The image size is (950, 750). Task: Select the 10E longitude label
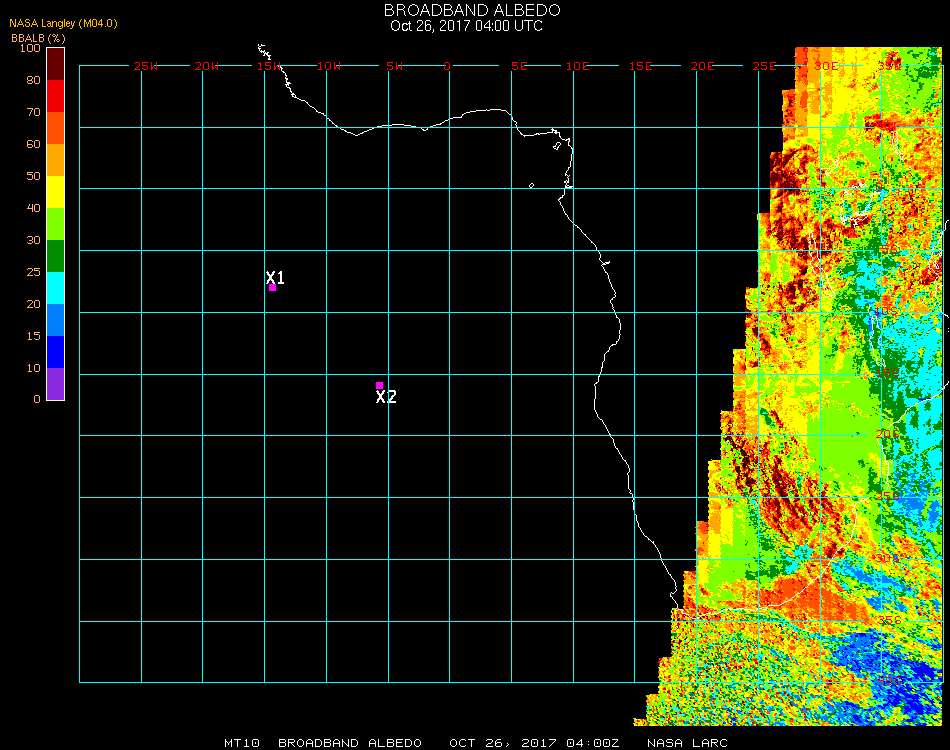(578, 66)
